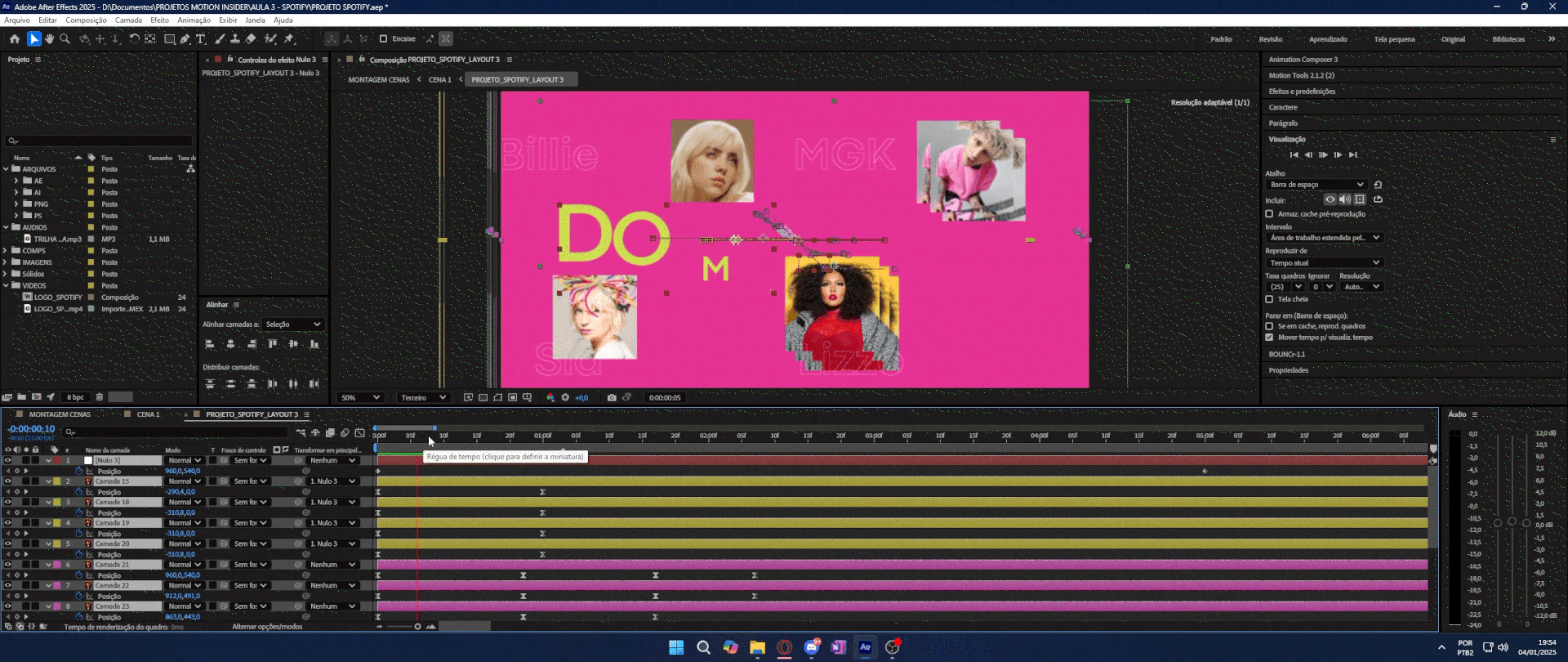Select the Pen tool
1568x662 pixels.
coord(185,38)
